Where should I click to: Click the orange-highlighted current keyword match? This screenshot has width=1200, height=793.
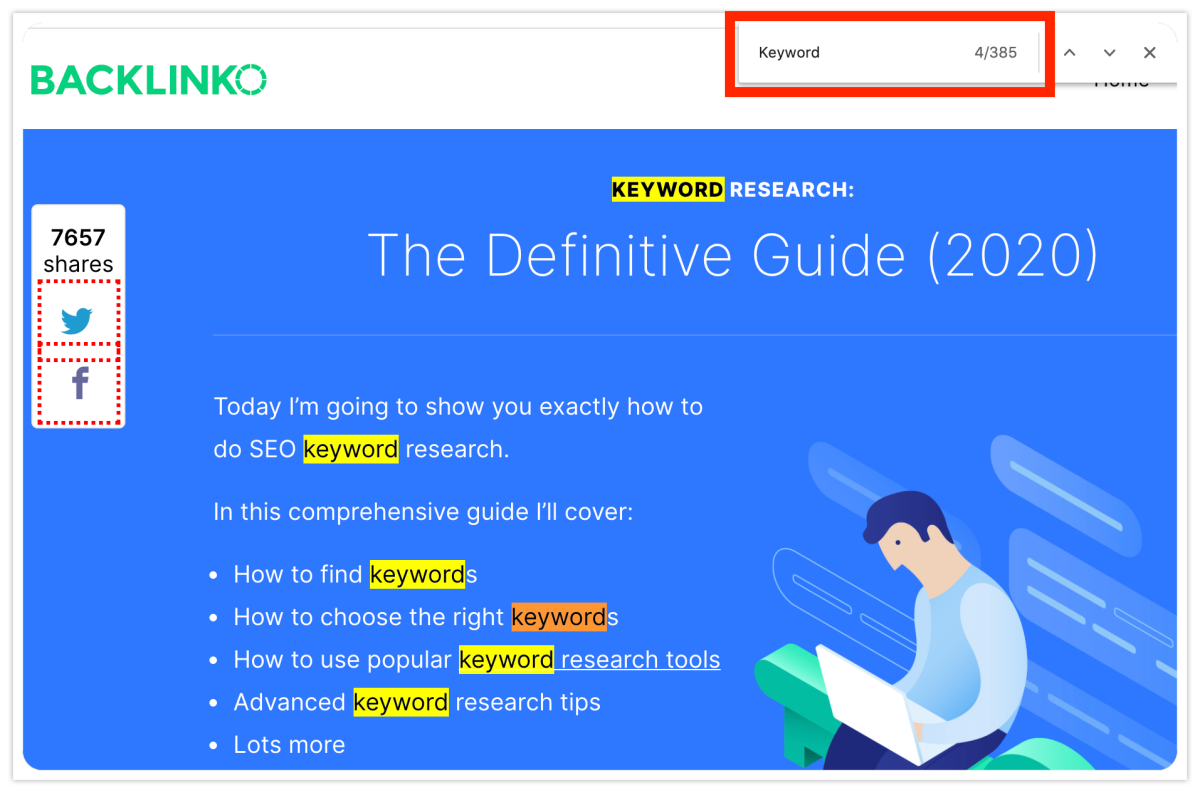pos(558,617)
